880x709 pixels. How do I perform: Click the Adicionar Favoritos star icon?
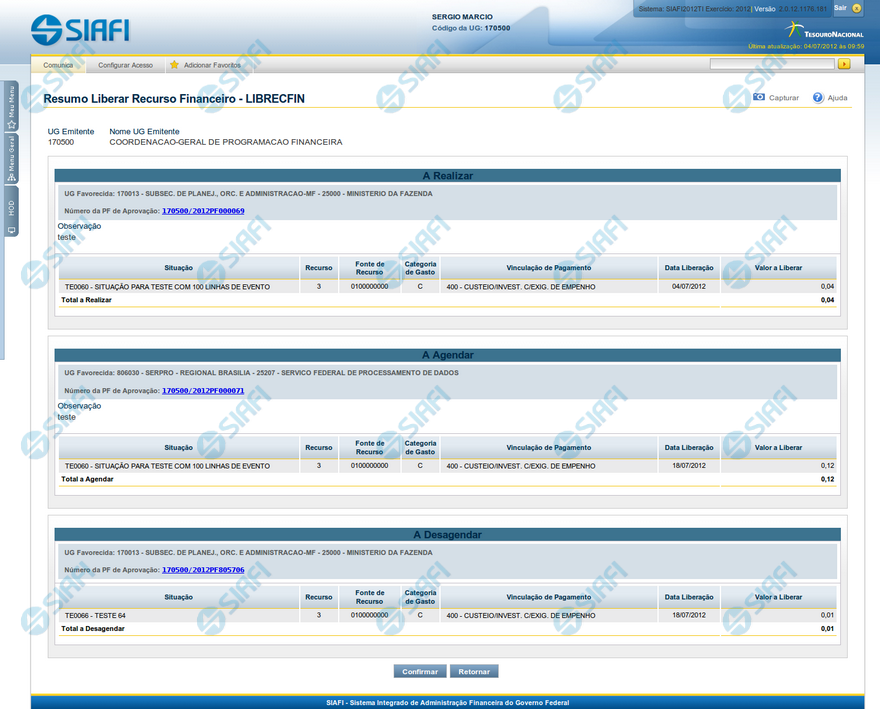point(174,64)
